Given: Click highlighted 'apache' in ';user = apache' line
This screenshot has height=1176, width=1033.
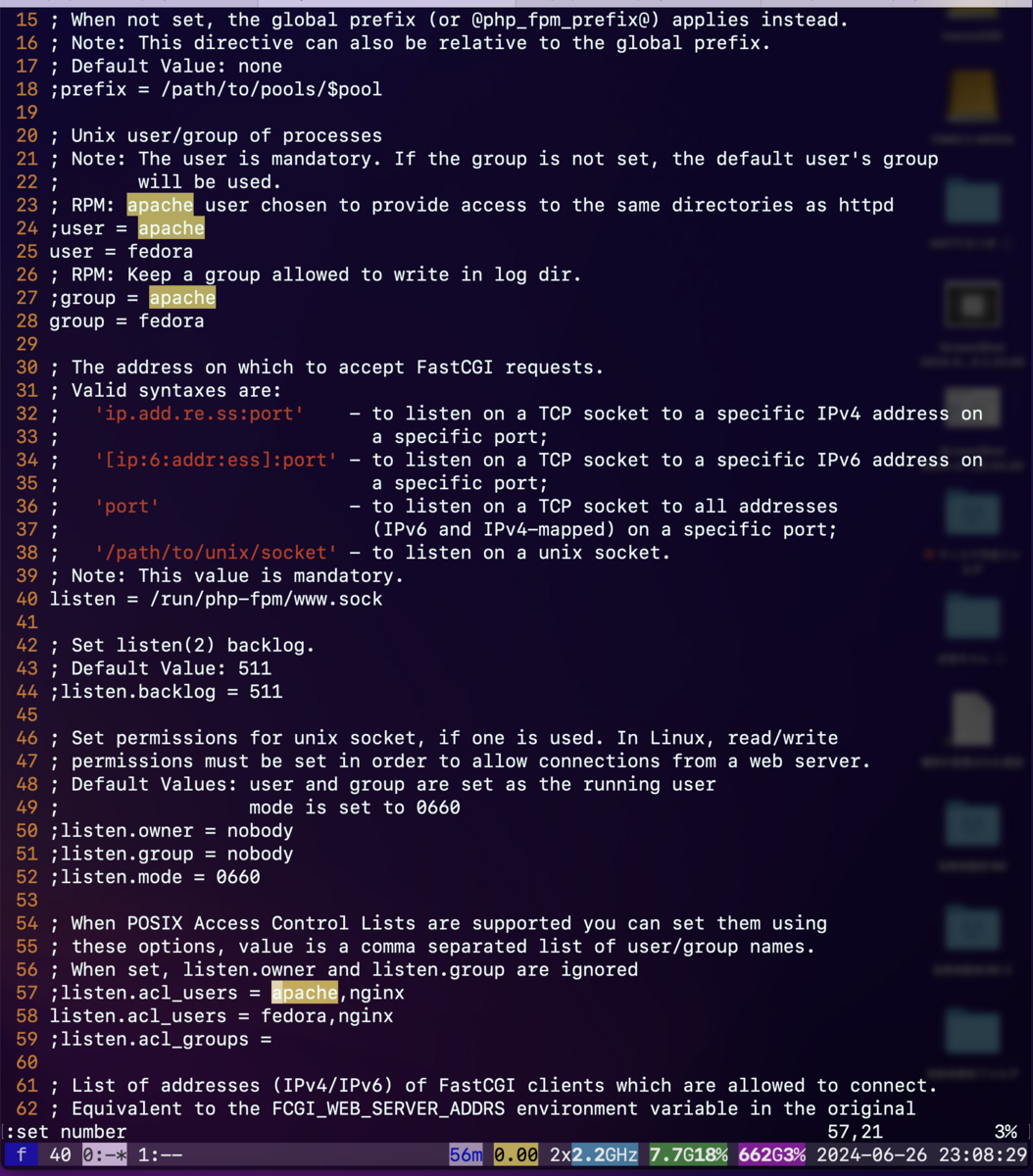Looking at the screenshot, I should 172,228.
